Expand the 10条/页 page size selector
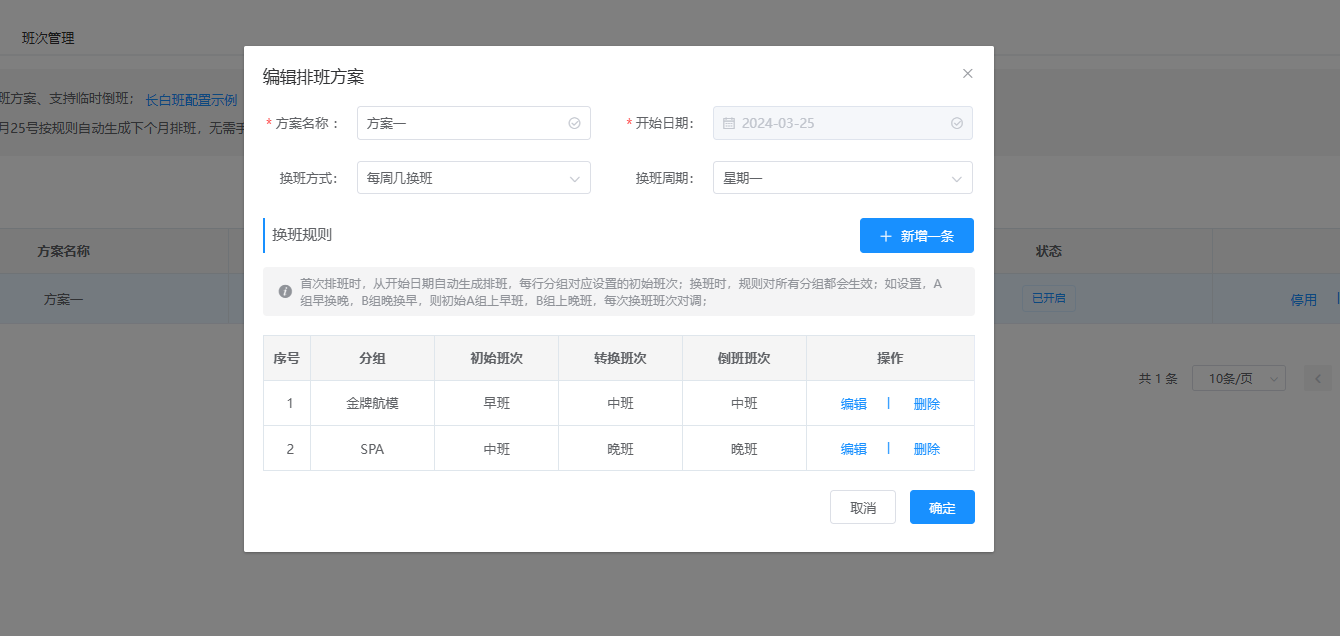1340x636 pixels. [1240, 379]
